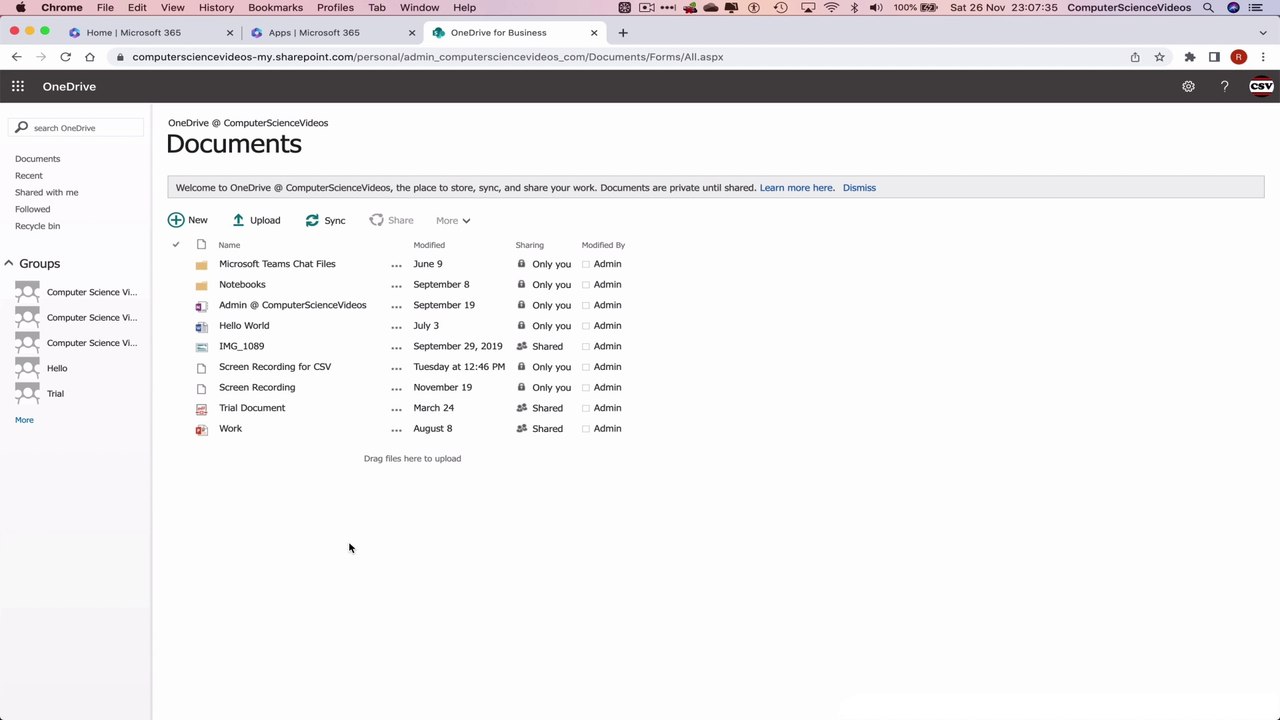Open the ellipsis menu for Work
This screenshot has height=720, width=1280.
point(397,430)
